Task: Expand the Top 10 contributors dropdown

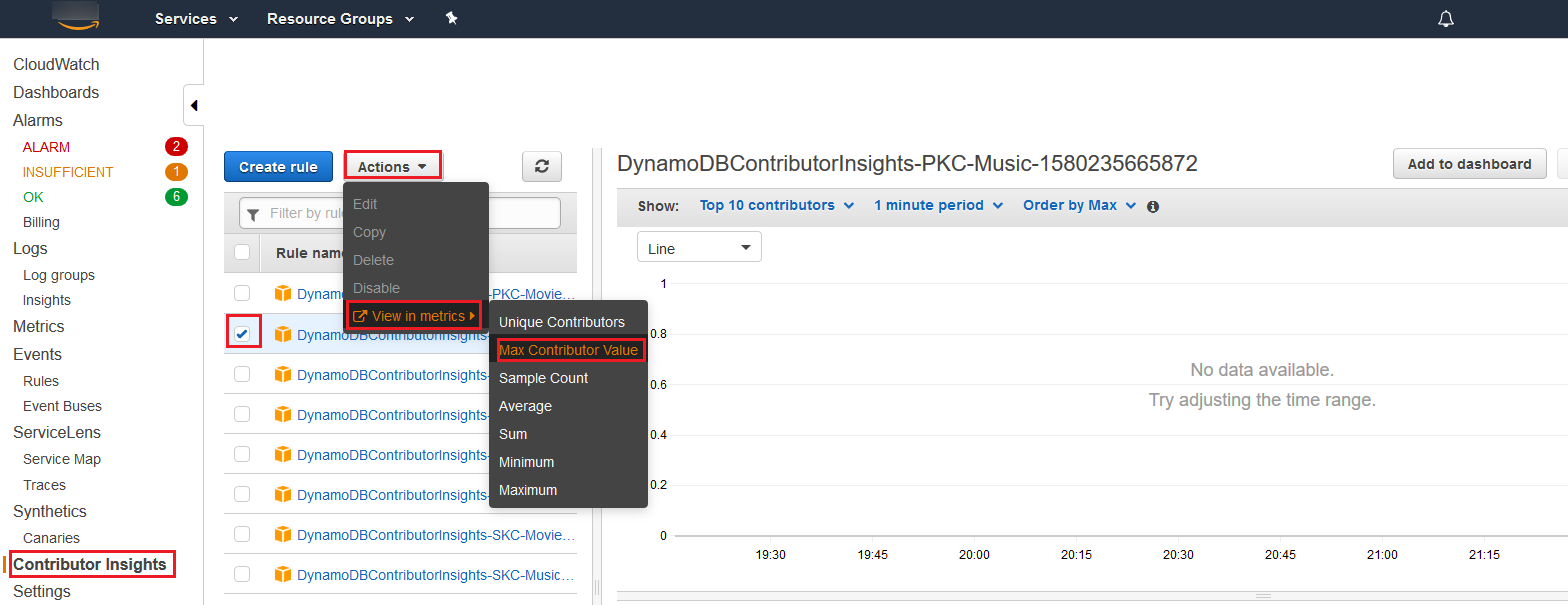Action: tap(776, 205)
